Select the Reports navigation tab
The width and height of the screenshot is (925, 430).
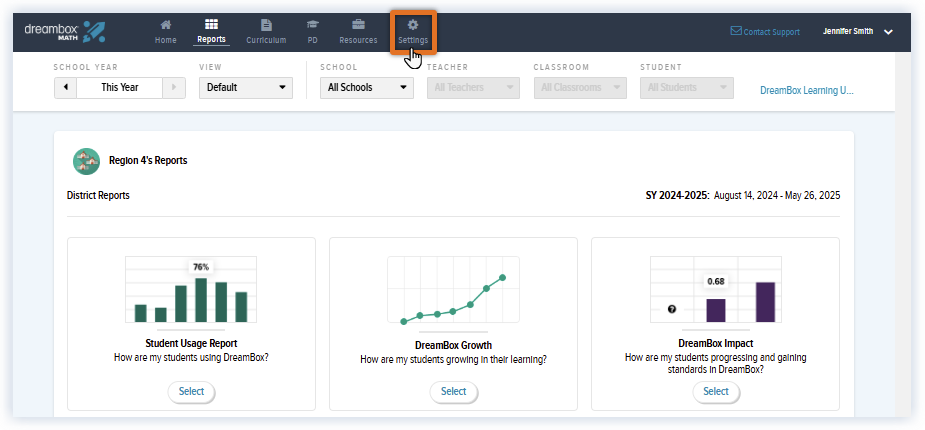coord(211,32)
